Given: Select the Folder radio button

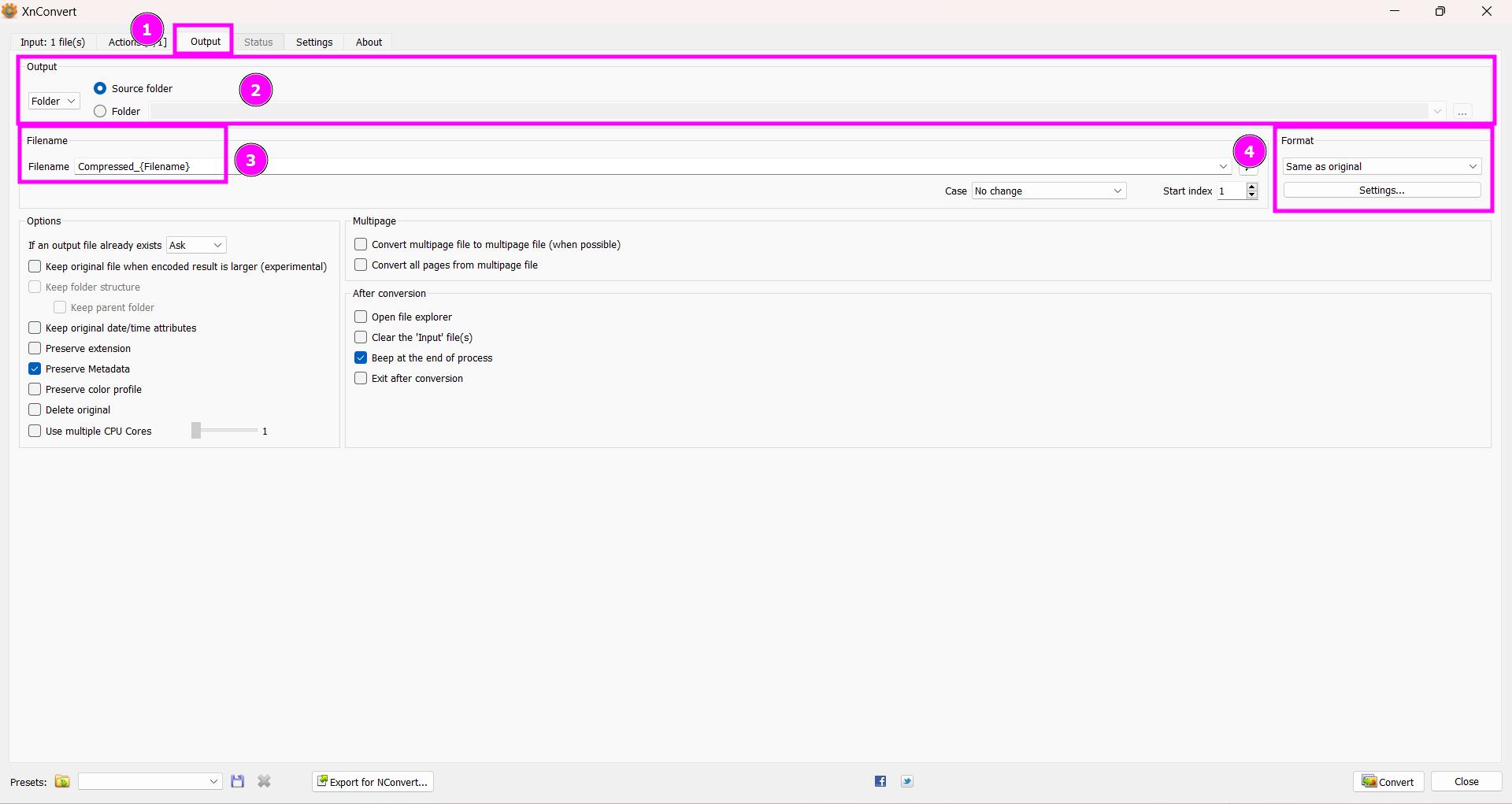Looking at the screenshot, I should pyautogui.click(x=100, y=111).
